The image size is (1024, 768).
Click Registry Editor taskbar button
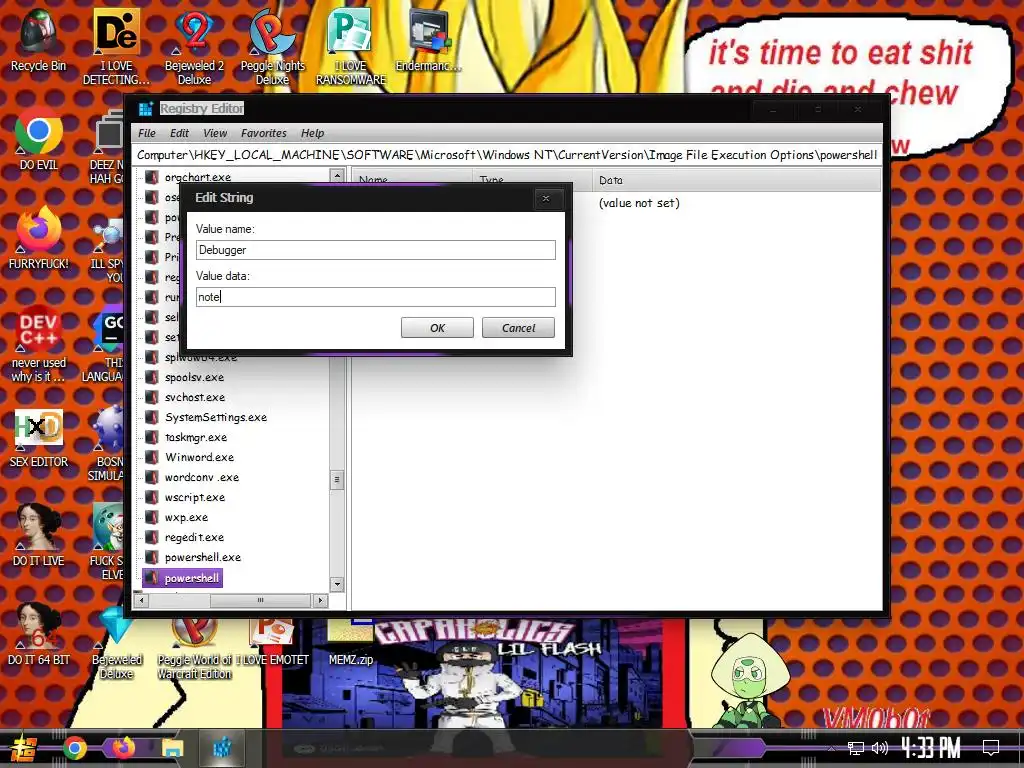(222, 748)
